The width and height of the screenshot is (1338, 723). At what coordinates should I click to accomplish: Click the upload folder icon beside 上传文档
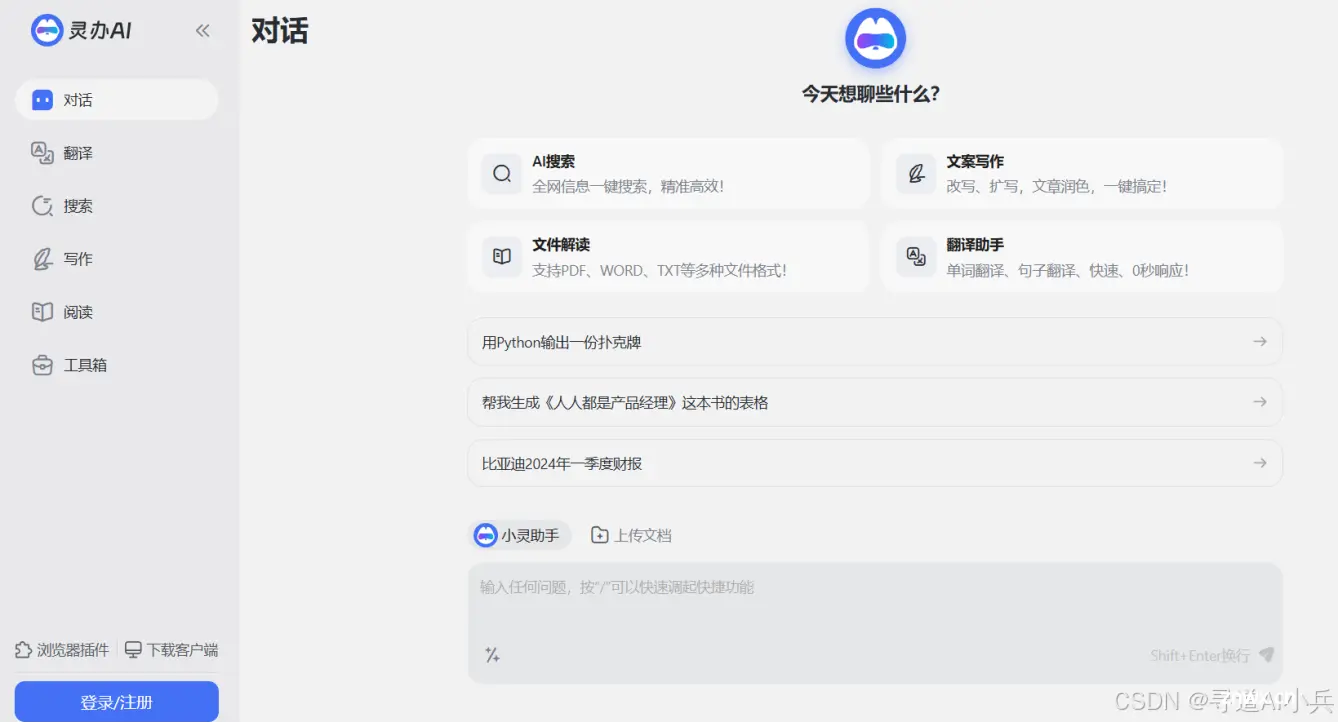599,535
